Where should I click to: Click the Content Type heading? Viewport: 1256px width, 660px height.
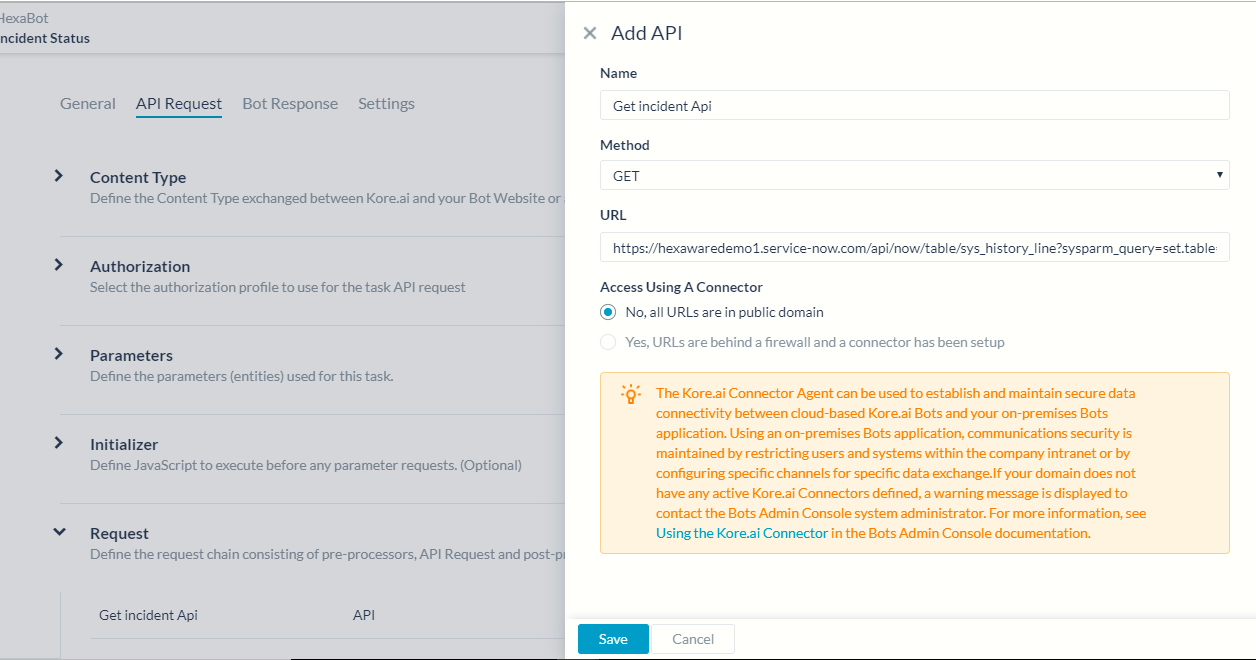(138, 177)
